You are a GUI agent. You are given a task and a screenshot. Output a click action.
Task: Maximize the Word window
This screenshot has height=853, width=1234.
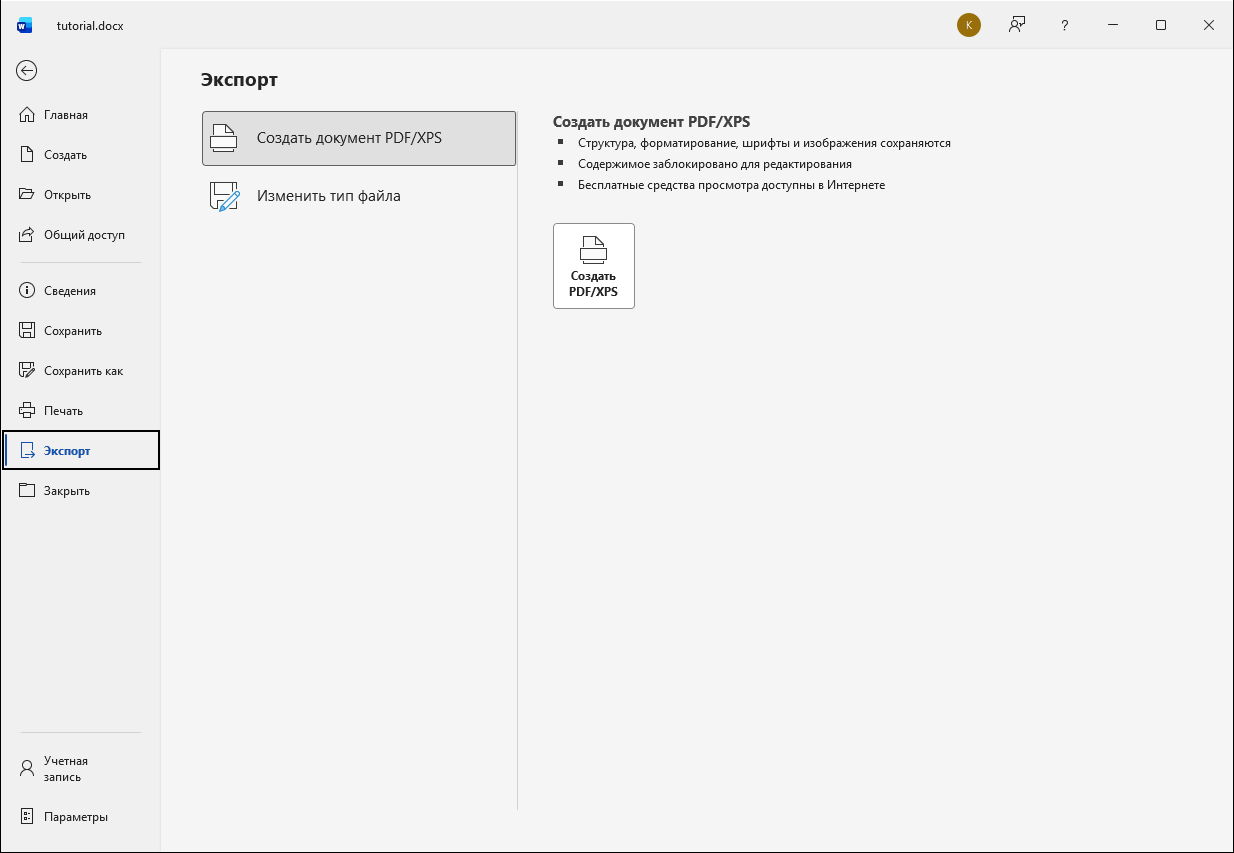(x=1161, y=25)
